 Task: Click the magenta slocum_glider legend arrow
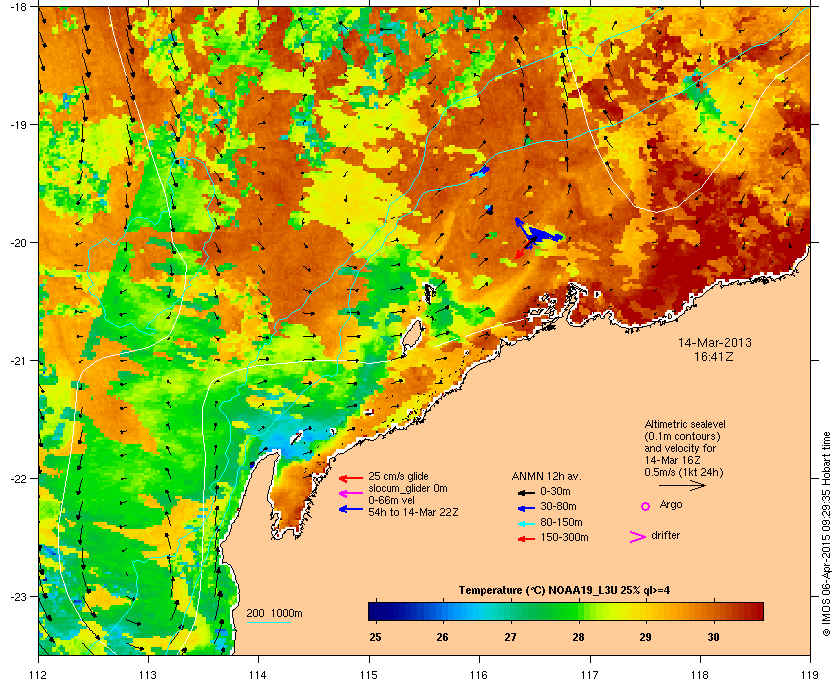click(x=351, y=493)
